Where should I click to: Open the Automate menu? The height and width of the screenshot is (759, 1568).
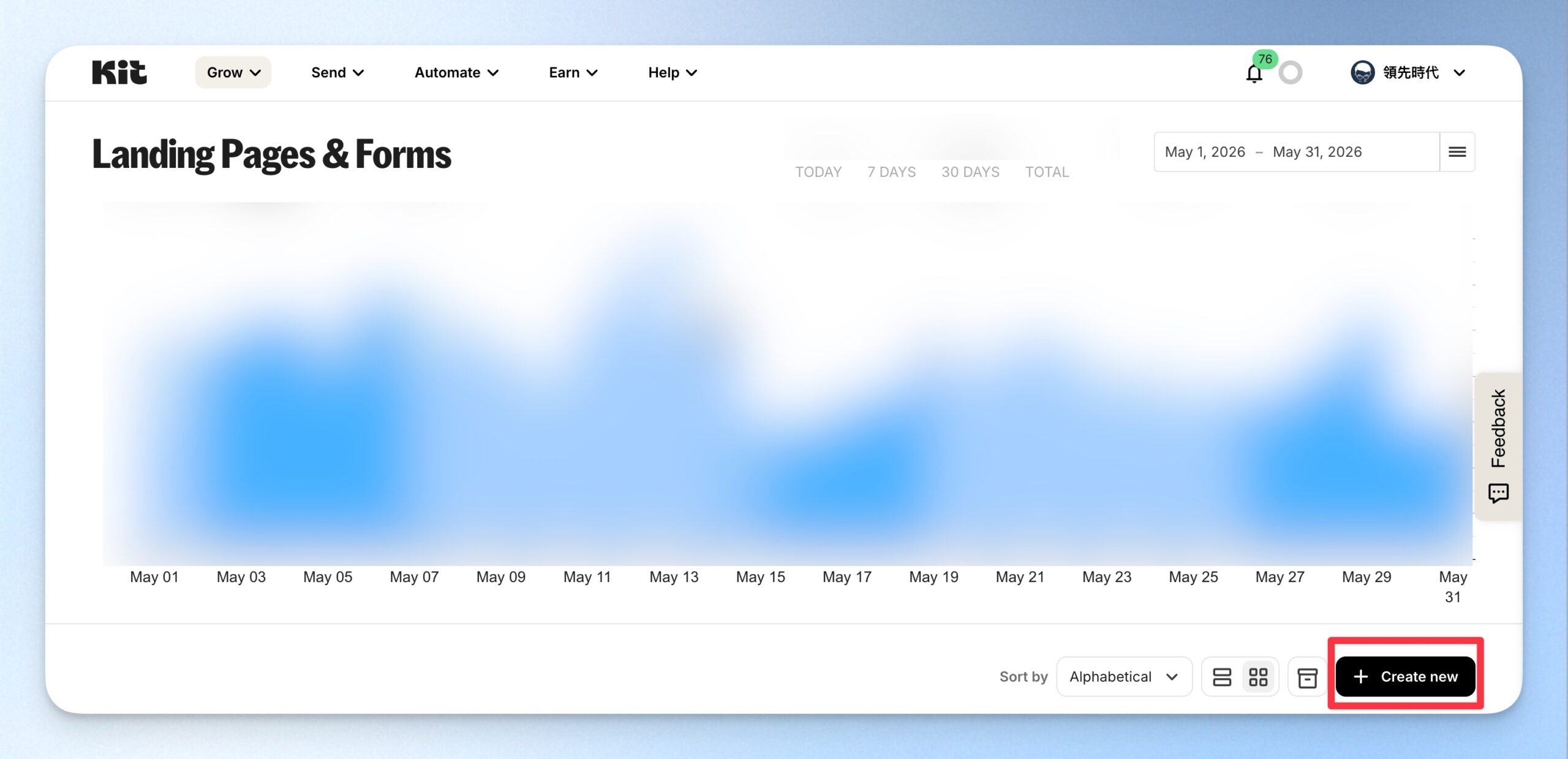pos(456,72)
